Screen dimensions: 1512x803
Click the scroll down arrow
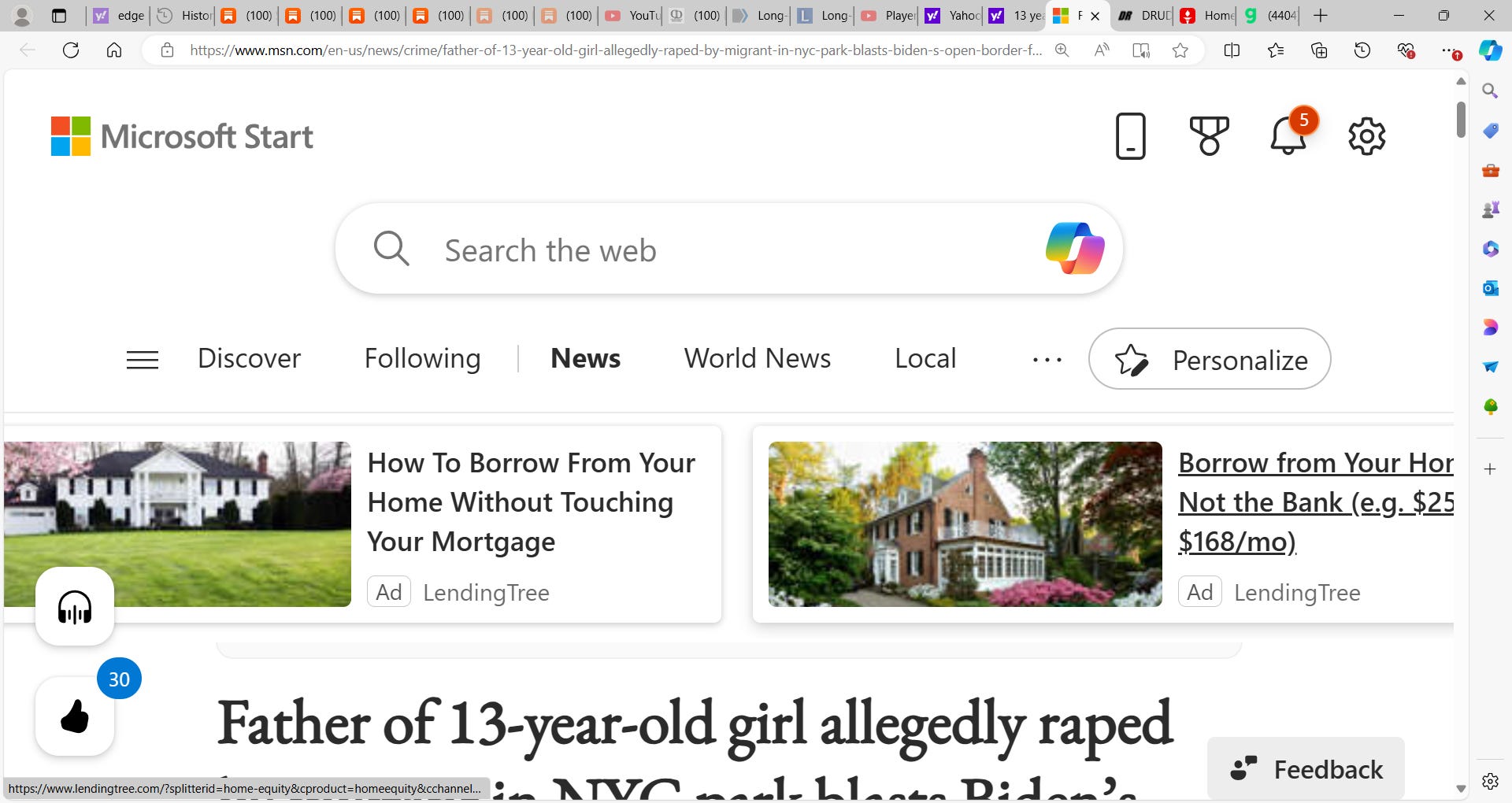[x=1461, y=788]
